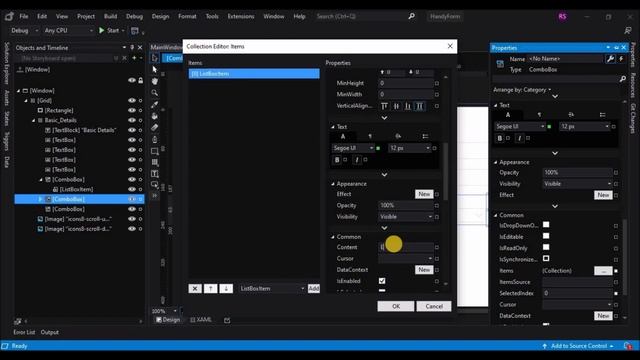Open the Extensions menu
The width and height of the screenshot is (640, 360).
(x=241, y=16)
